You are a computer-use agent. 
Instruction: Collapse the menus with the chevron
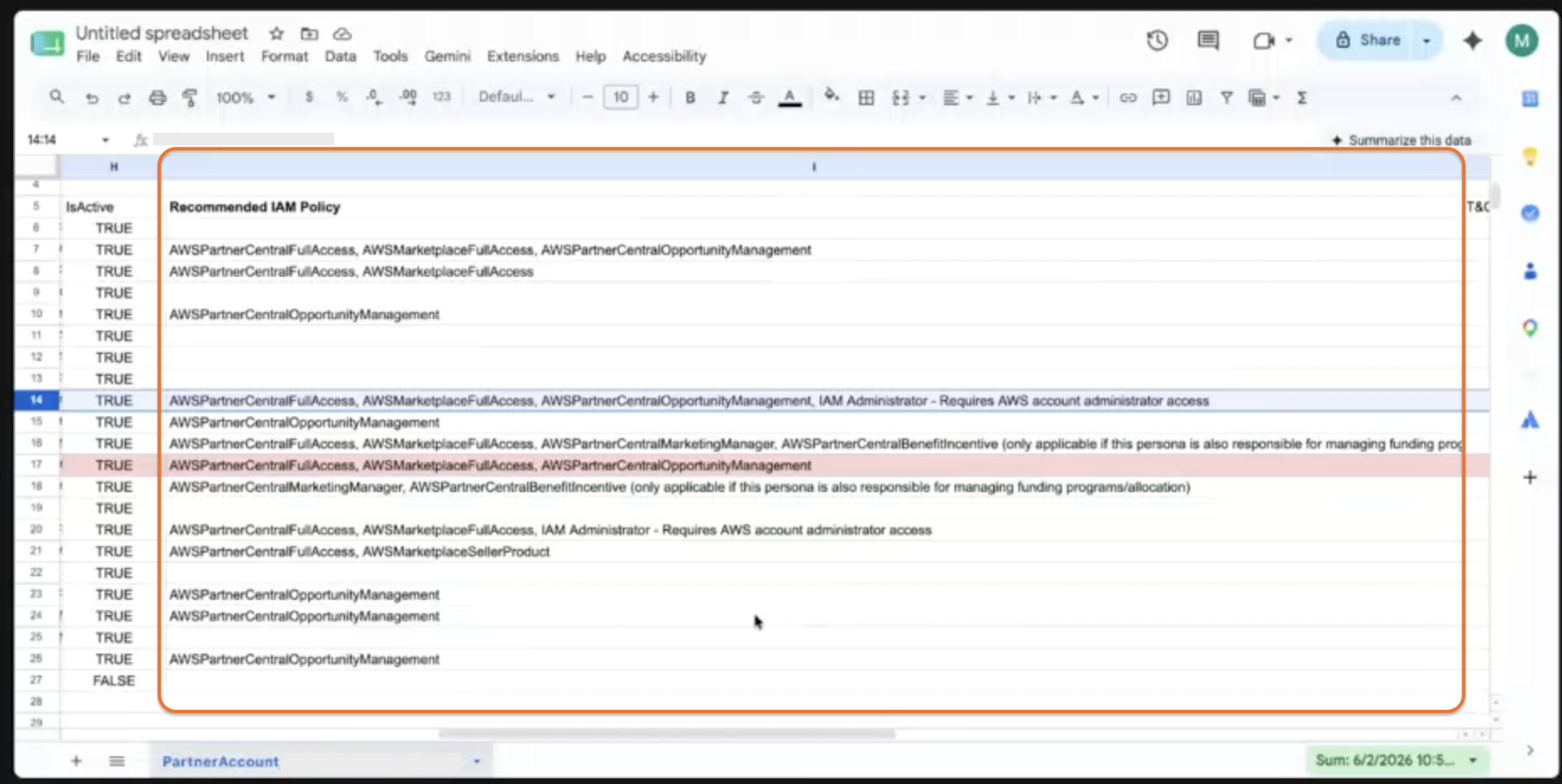[x=1456, y=98]
